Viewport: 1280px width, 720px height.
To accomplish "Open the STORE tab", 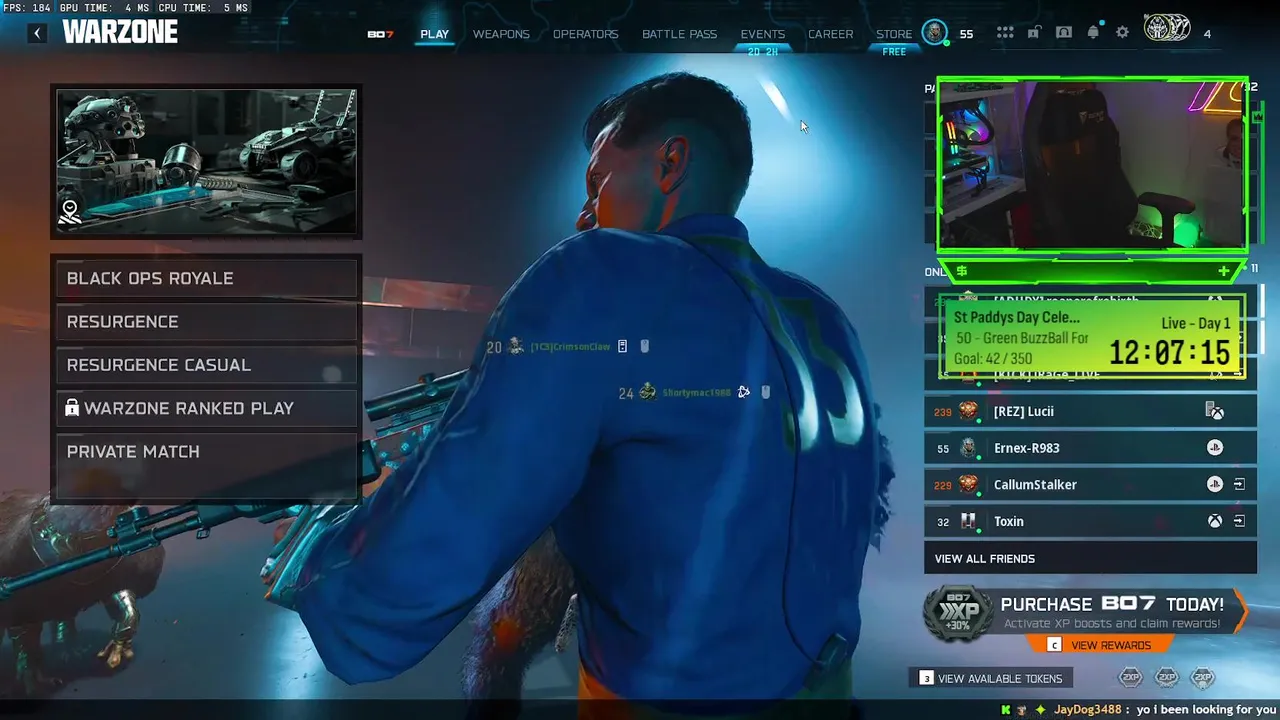I will [x=894, y=34].
